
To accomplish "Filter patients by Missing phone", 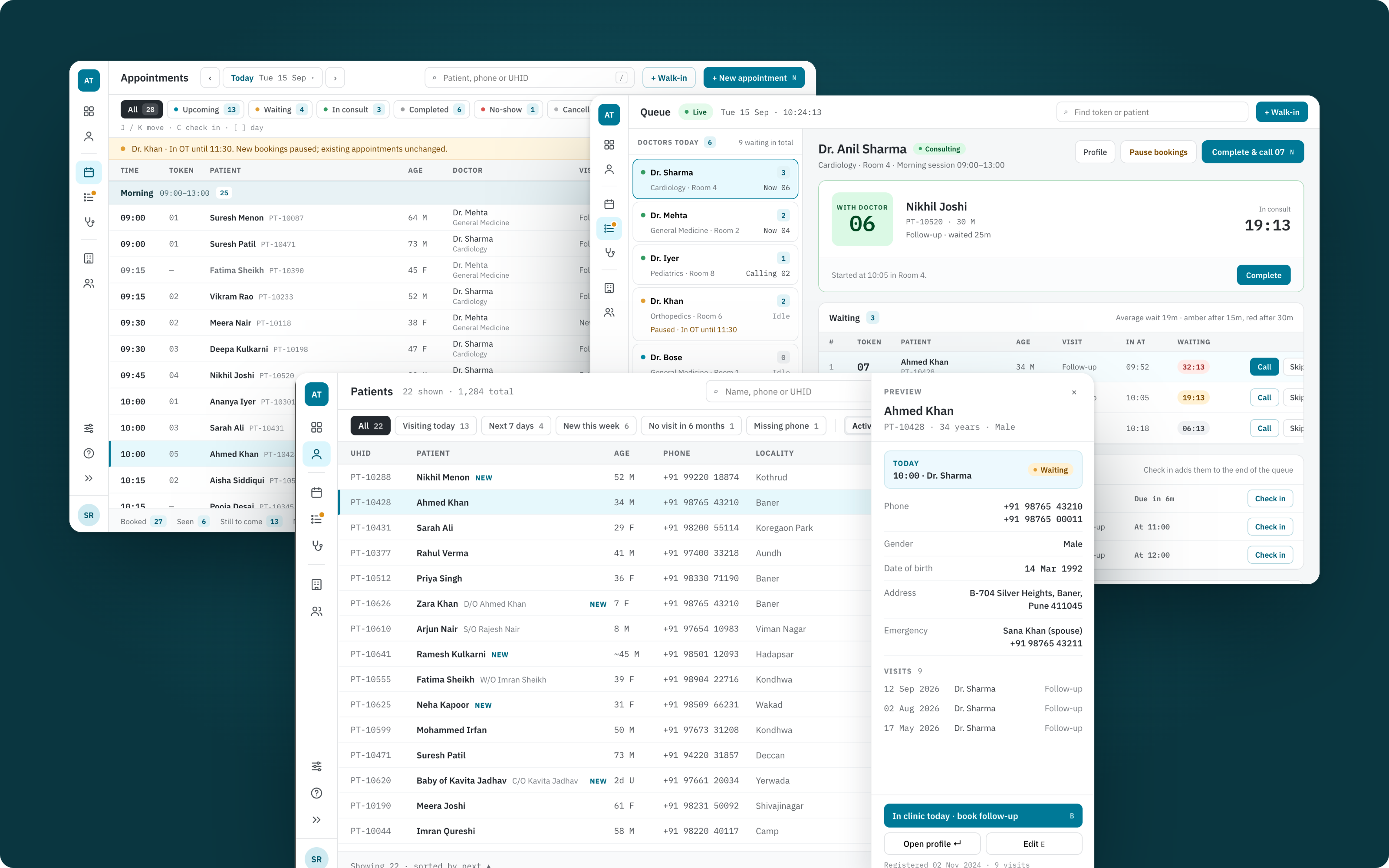I will (x=786, y=426).
